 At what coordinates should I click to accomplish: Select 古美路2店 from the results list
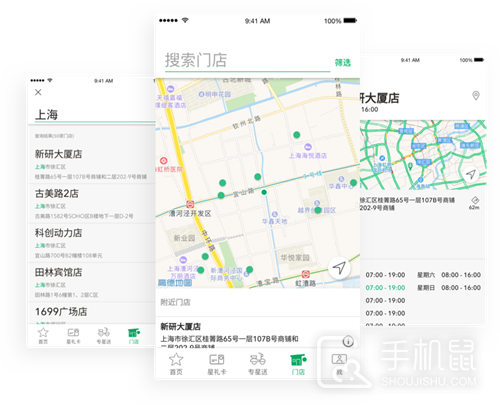[92, 204]
